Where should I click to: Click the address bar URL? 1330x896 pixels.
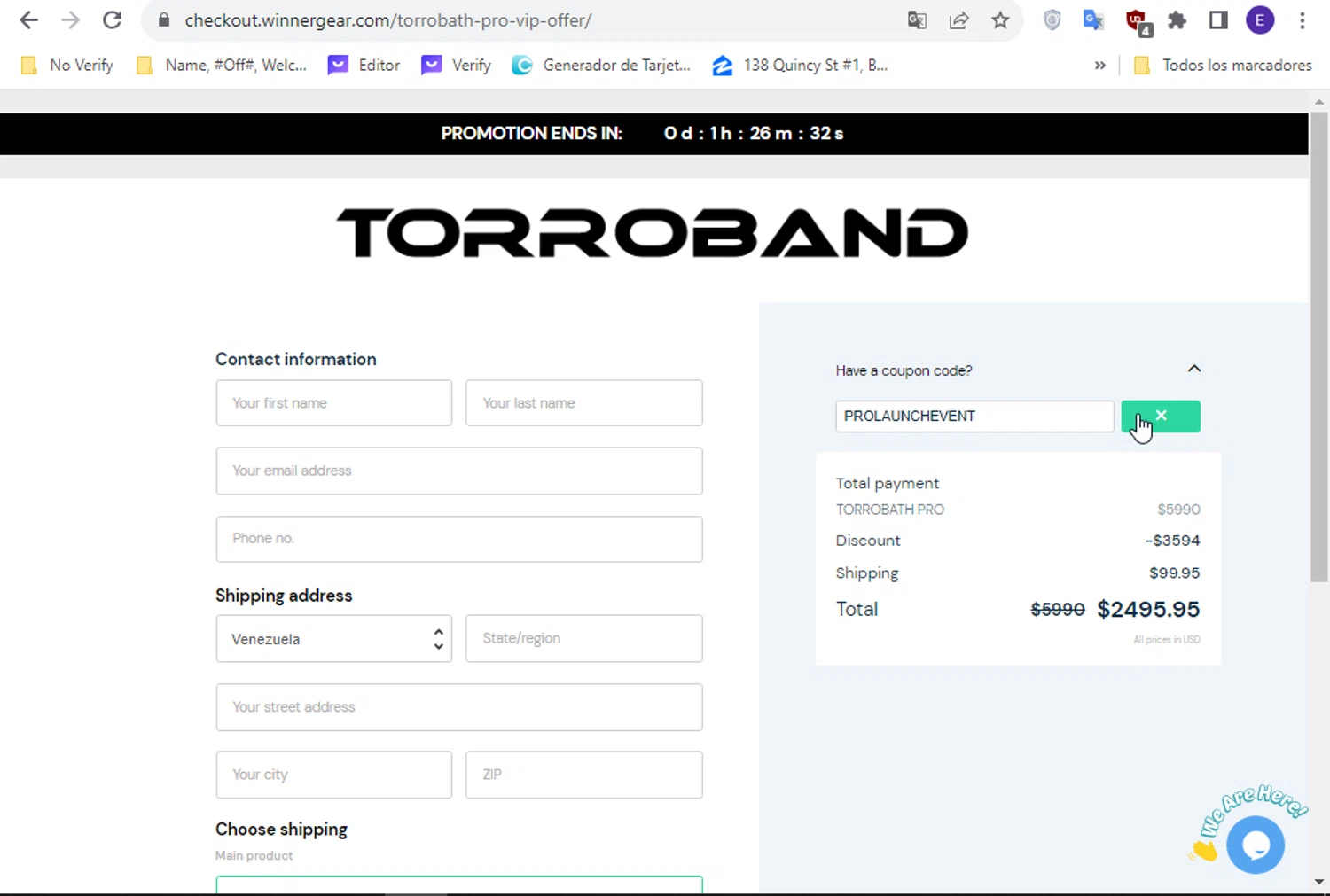click(388, 20)
